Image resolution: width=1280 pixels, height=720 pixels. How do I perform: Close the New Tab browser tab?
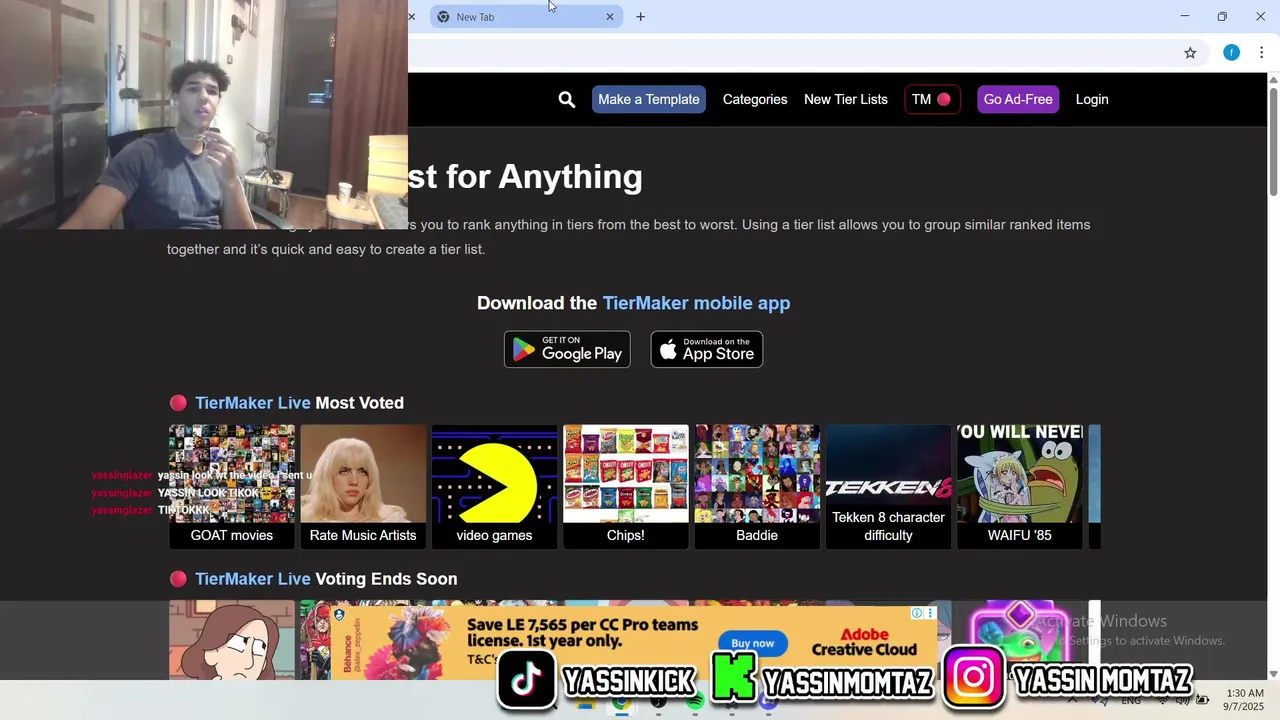coord(610,17)
